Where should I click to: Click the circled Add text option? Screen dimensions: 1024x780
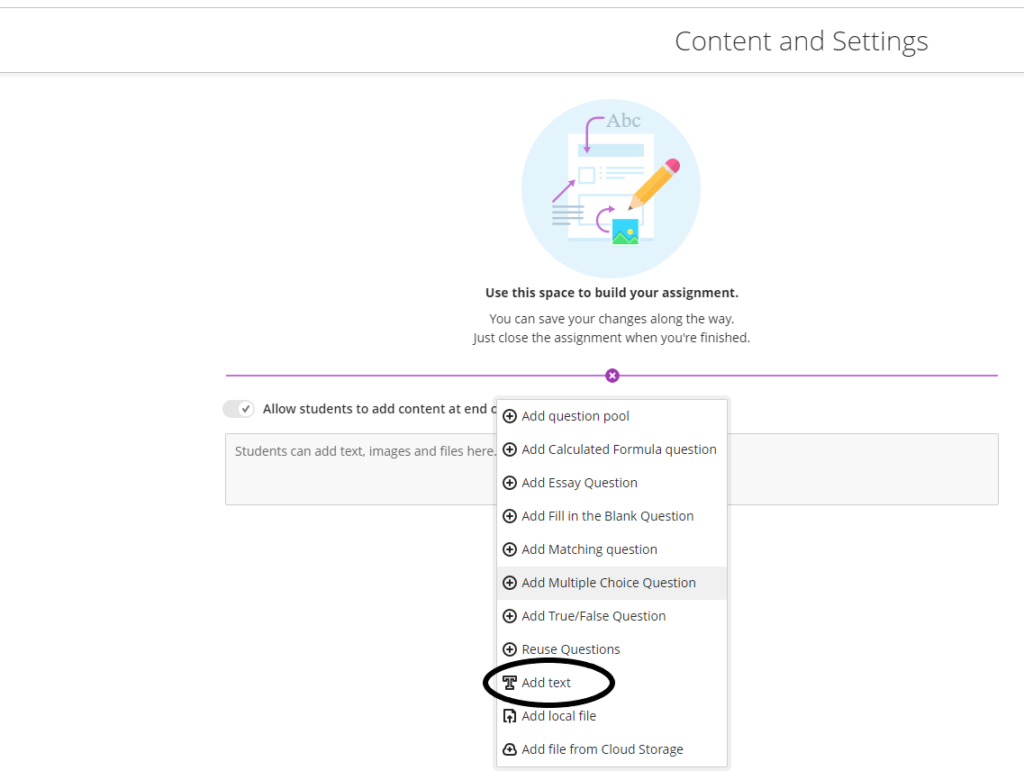547,682
